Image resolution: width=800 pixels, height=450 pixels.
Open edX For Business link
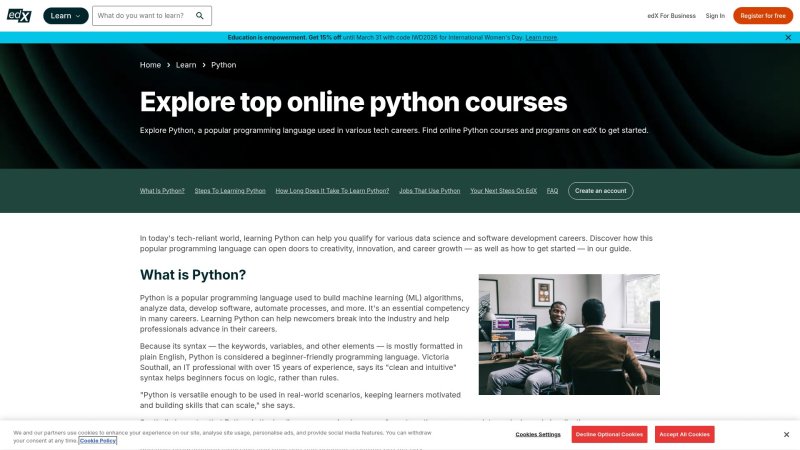(x=671, y=16)
